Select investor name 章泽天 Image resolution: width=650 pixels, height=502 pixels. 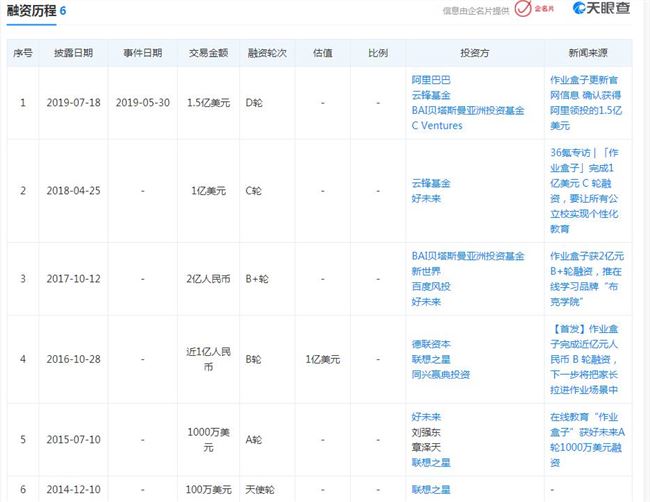426,447
